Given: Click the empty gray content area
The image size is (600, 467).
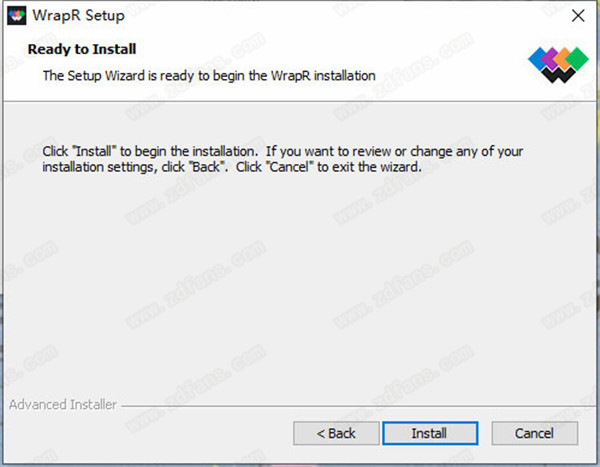Looking at the screenshot, I should (298, 283).
